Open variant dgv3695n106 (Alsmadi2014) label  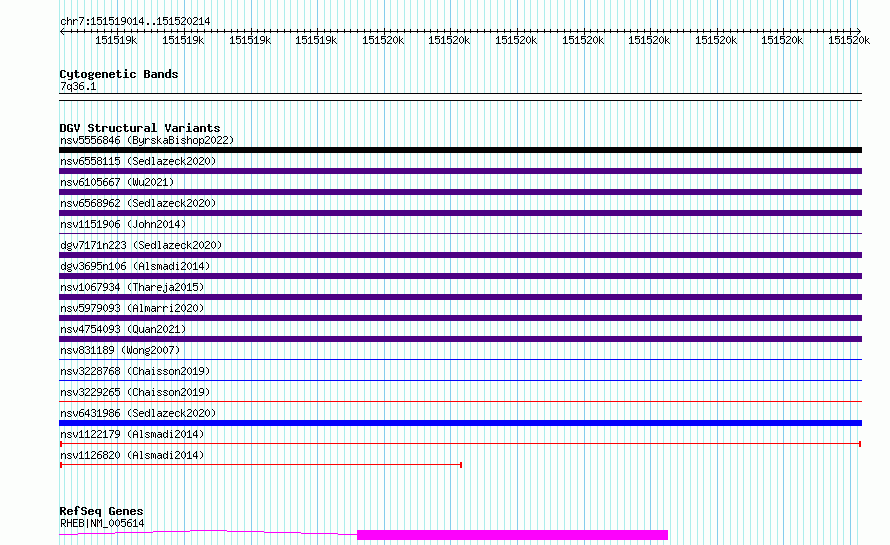[135, 266]
